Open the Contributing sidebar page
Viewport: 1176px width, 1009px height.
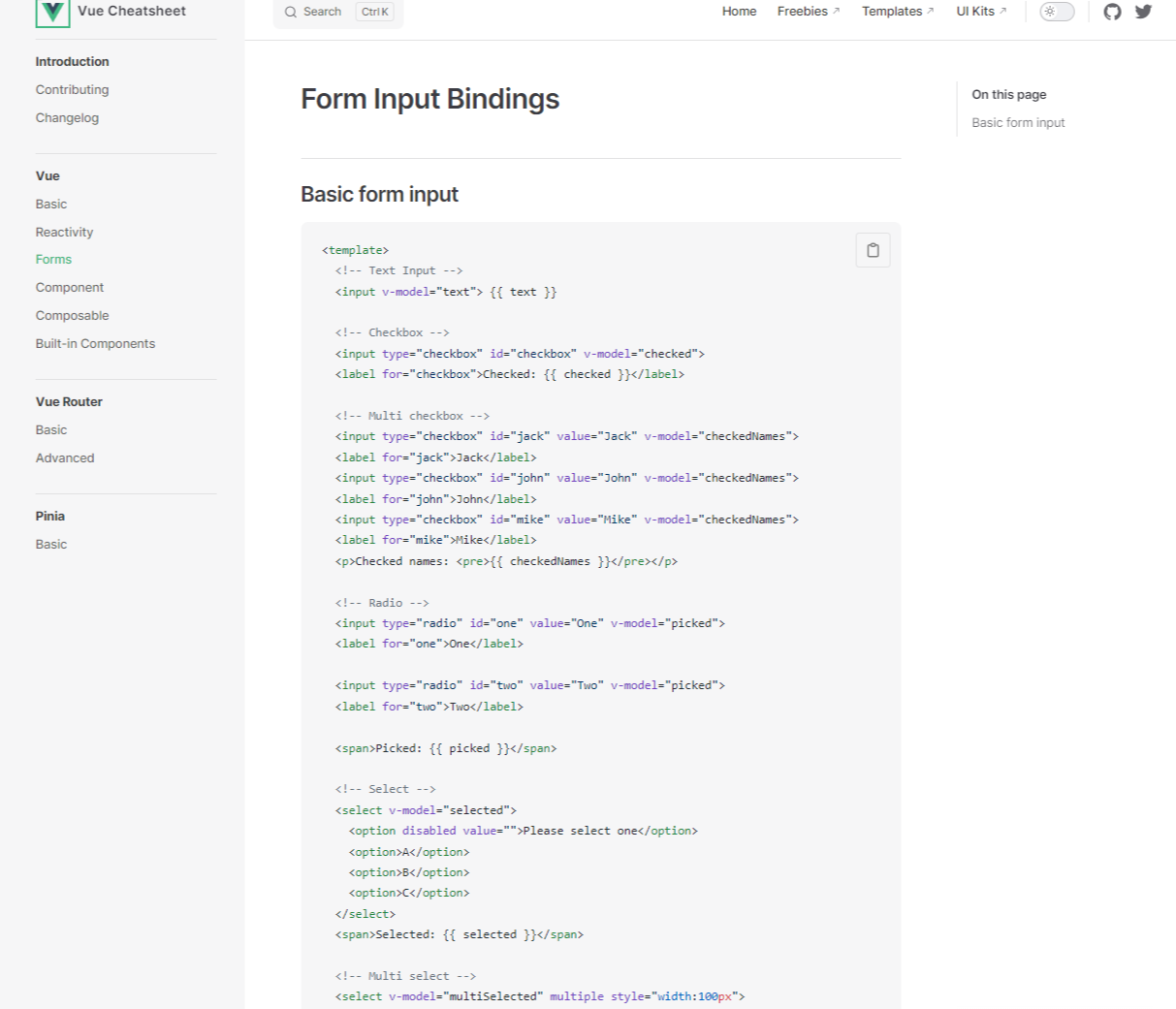point(73,89)
